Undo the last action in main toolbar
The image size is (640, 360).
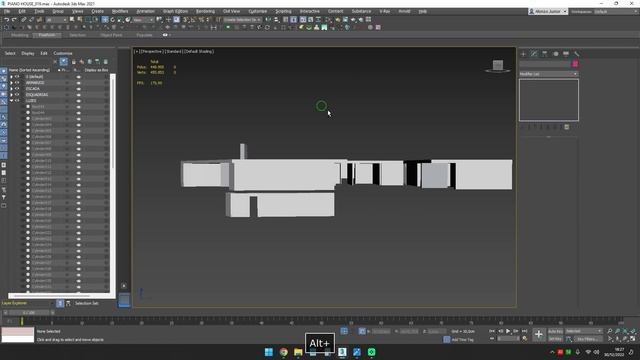click(x=7, y=19)
